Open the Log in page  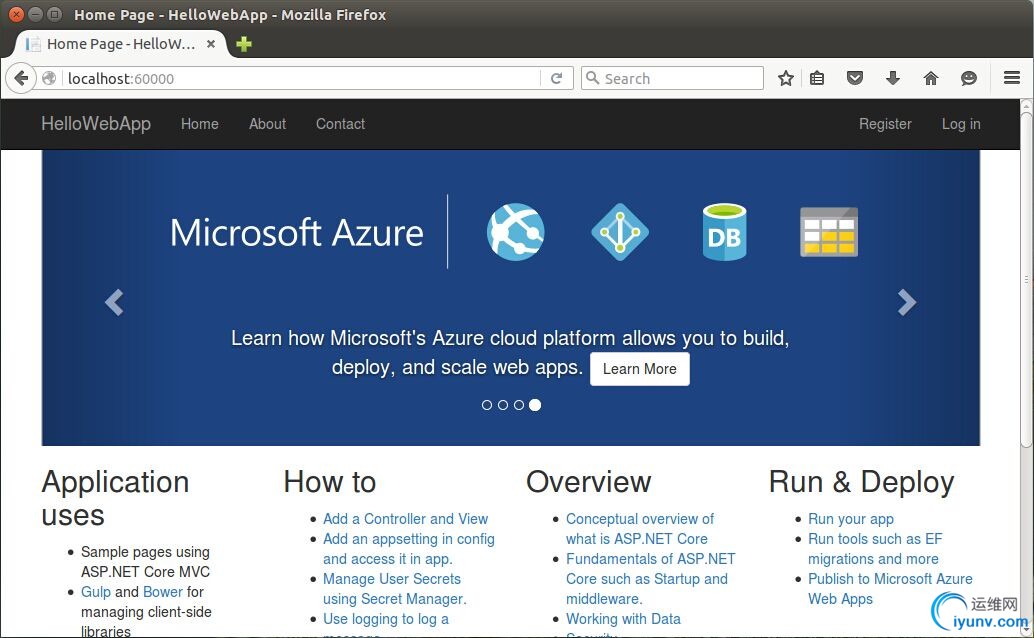coord(961,124)
